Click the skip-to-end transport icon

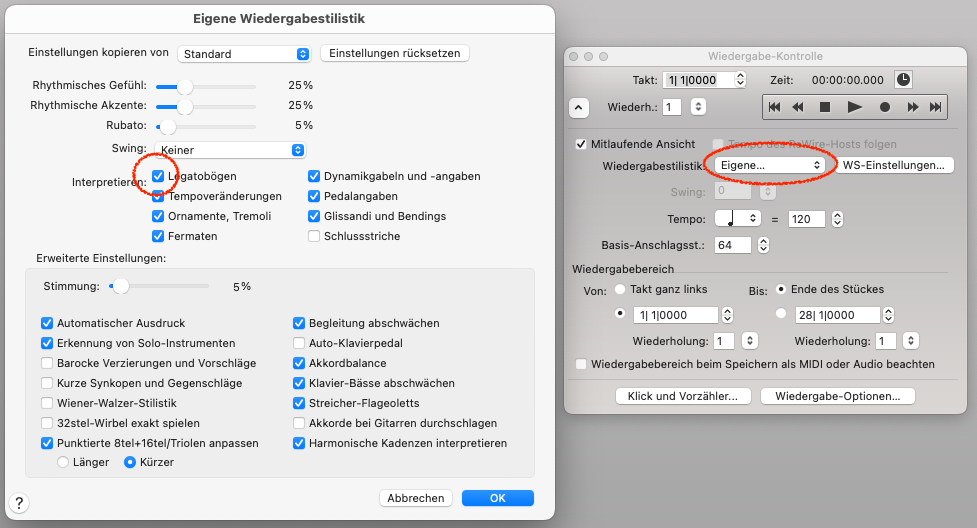935,107
